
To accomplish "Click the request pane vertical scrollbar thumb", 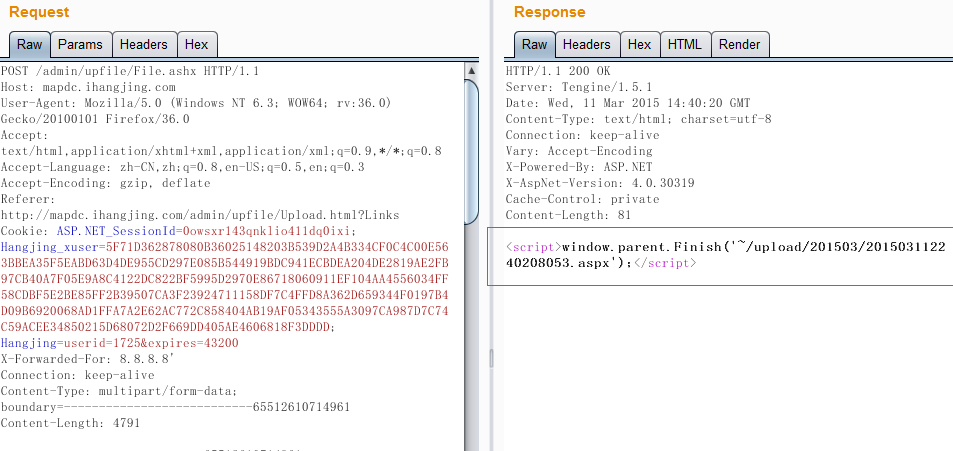I will [472, 152].
